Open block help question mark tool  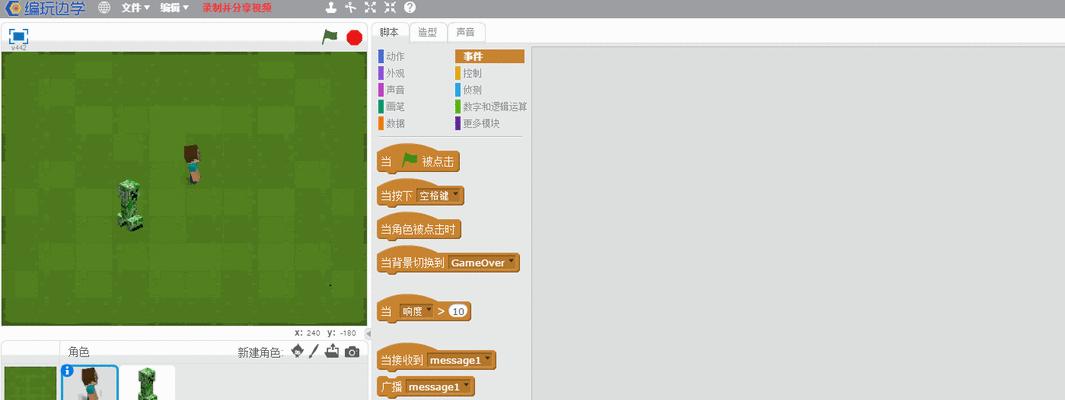410,7
